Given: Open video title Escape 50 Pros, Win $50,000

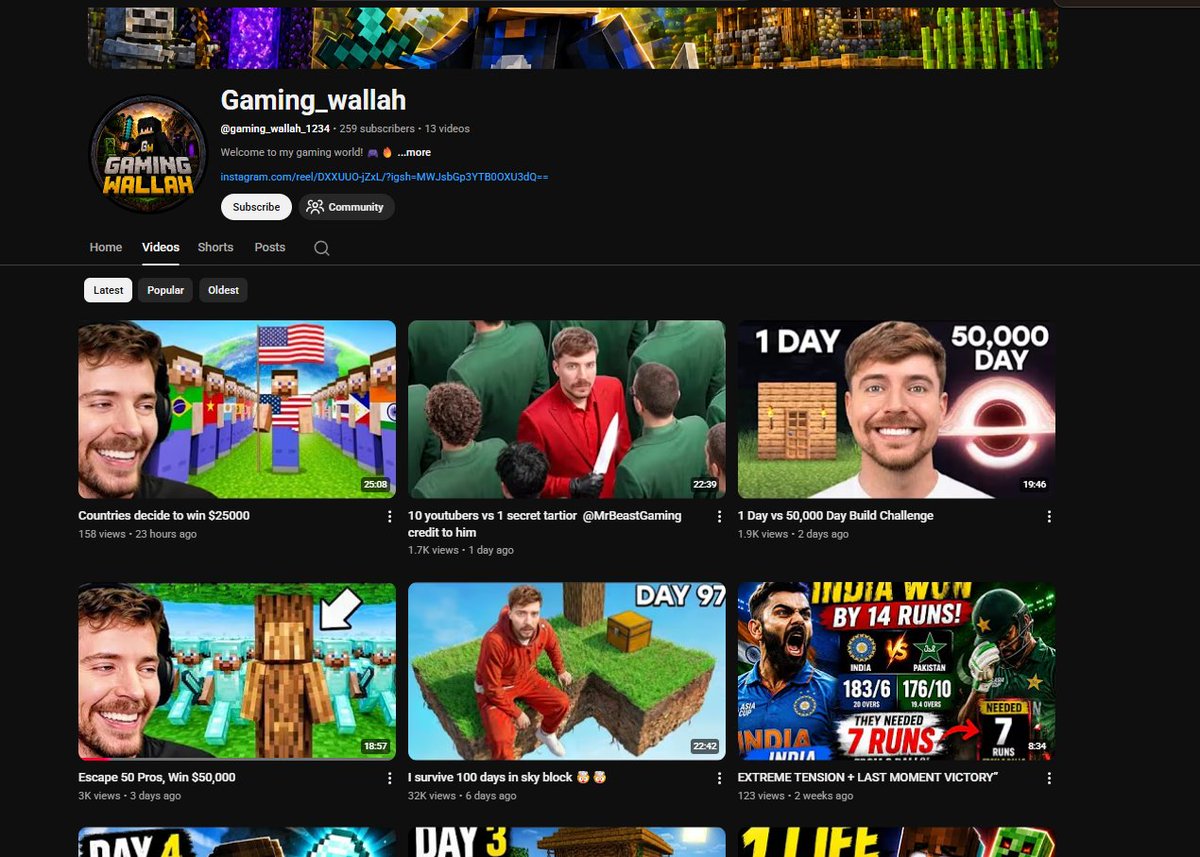Looking at the screenshot, I should click(x=157, y=777).
